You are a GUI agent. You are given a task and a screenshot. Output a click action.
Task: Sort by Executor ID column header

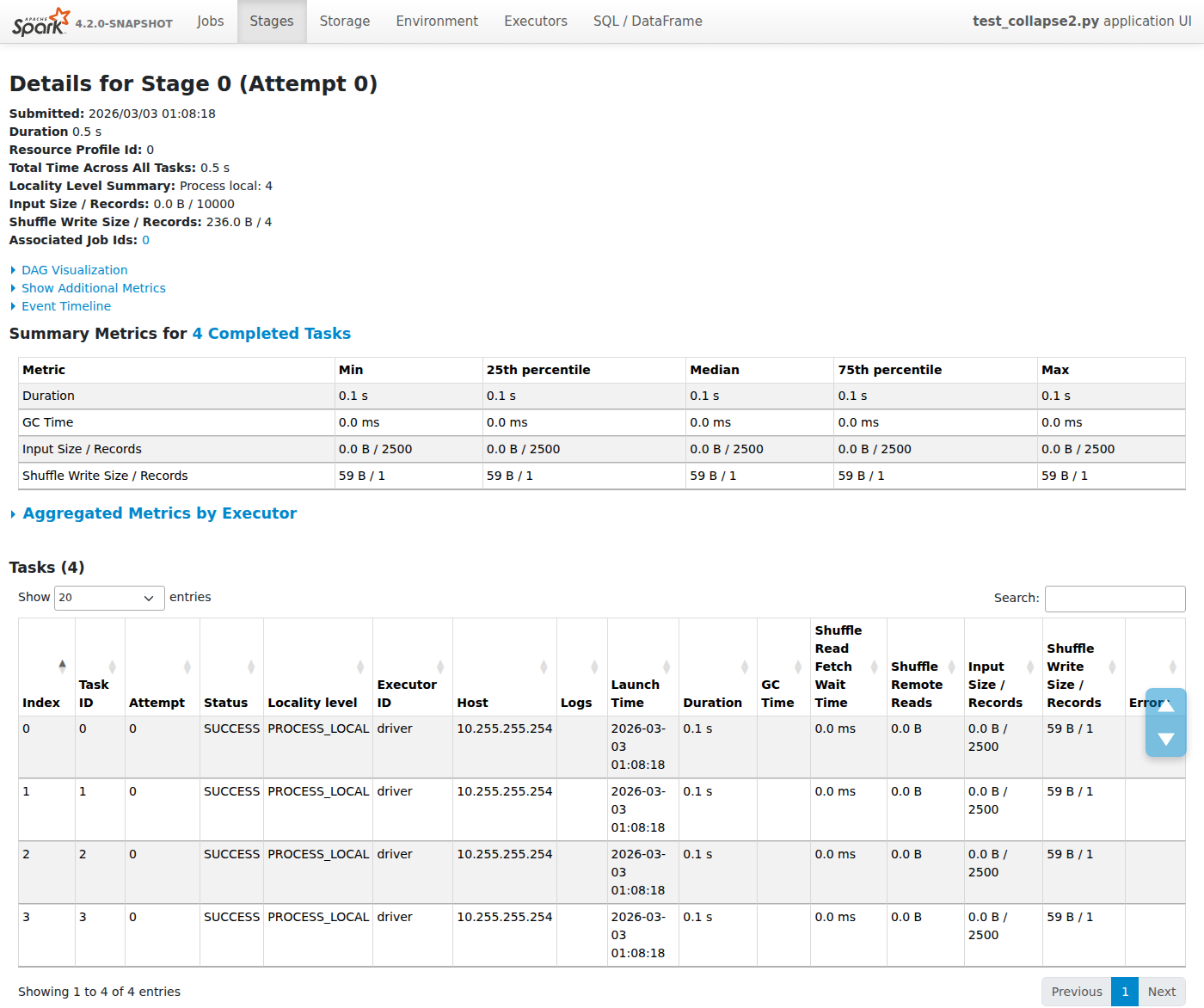[407, 693]
